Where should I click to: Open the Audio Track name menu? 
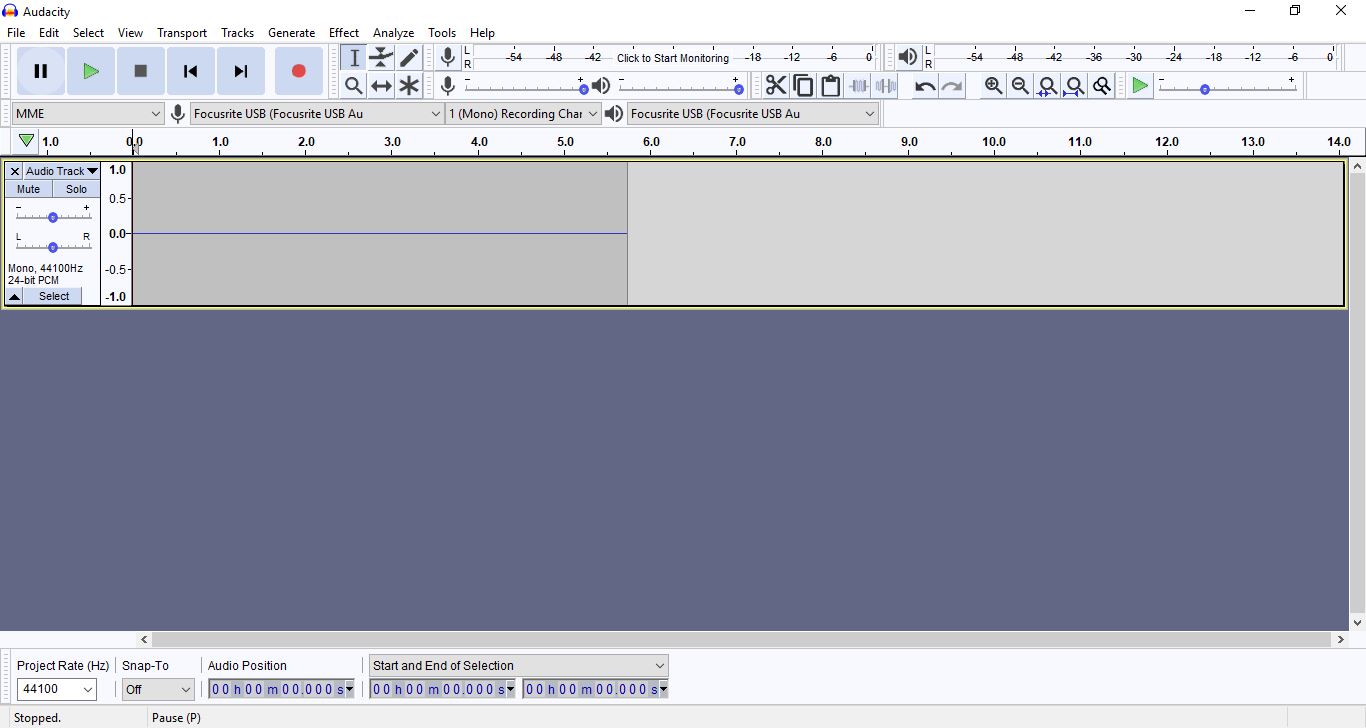click(61, 171)
